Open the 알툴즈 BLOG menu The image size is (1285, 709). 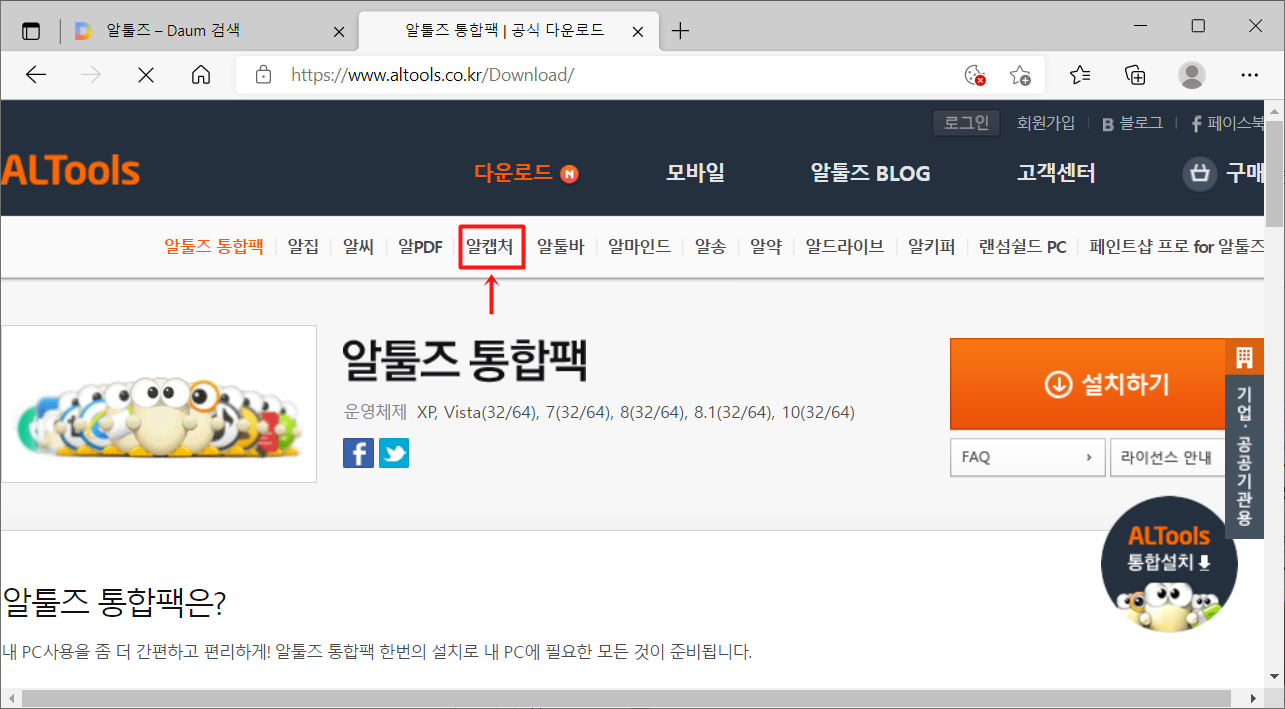coord(870,173)
